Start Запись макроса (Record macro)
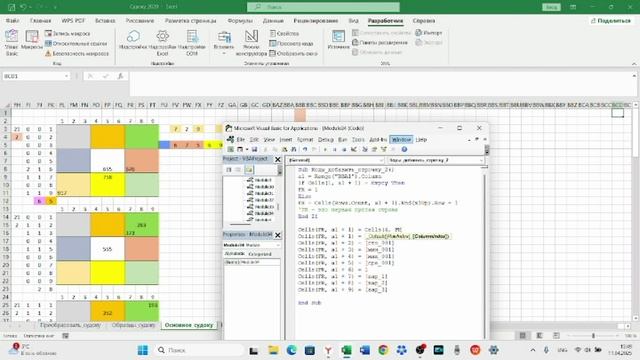Screen dimensions: 640x360 tap(67, 33)
